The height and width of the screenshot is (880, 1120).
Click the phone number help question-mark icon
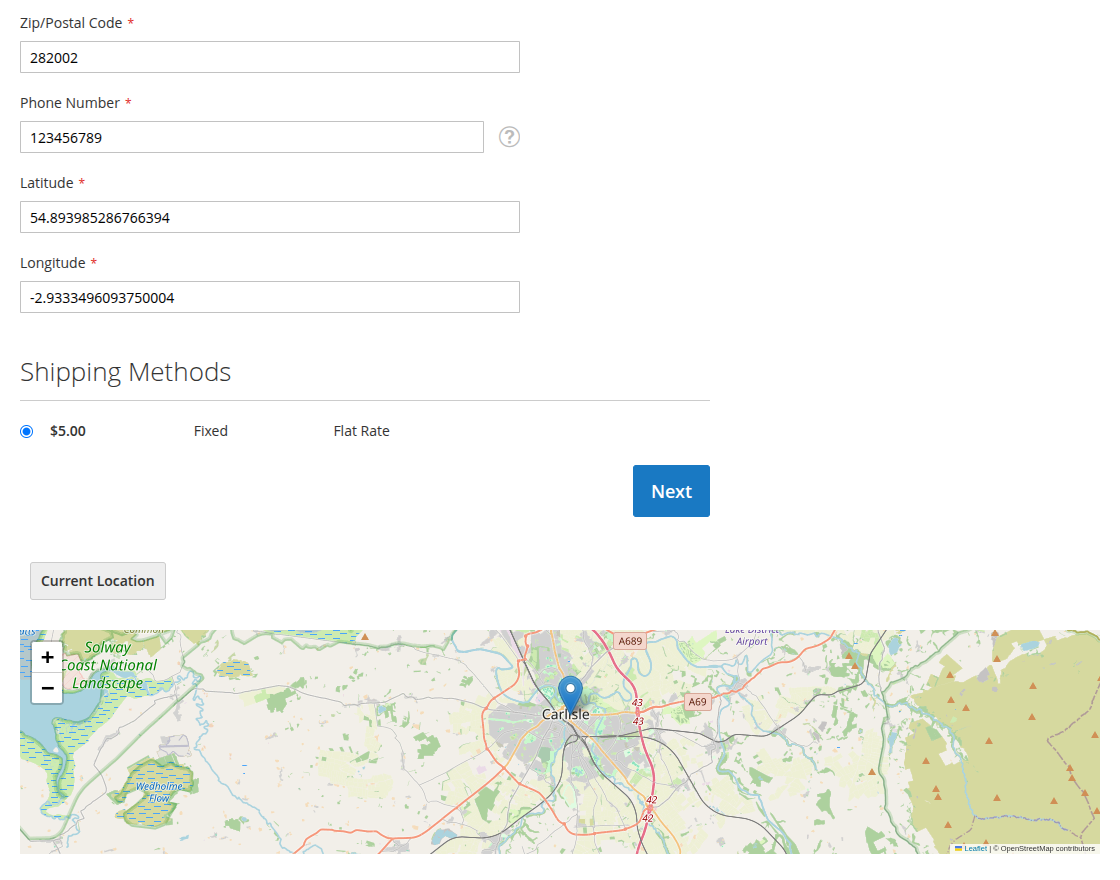coord(509,136)
